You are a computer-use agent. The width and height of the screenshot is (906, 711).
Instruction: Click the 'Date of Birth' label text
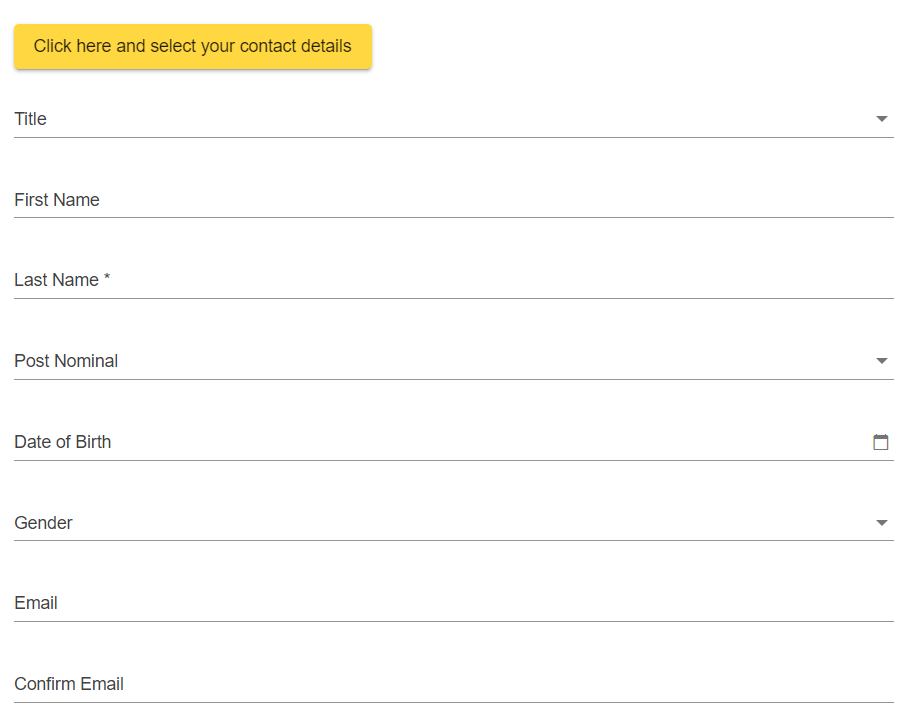[x=63, y=442]
